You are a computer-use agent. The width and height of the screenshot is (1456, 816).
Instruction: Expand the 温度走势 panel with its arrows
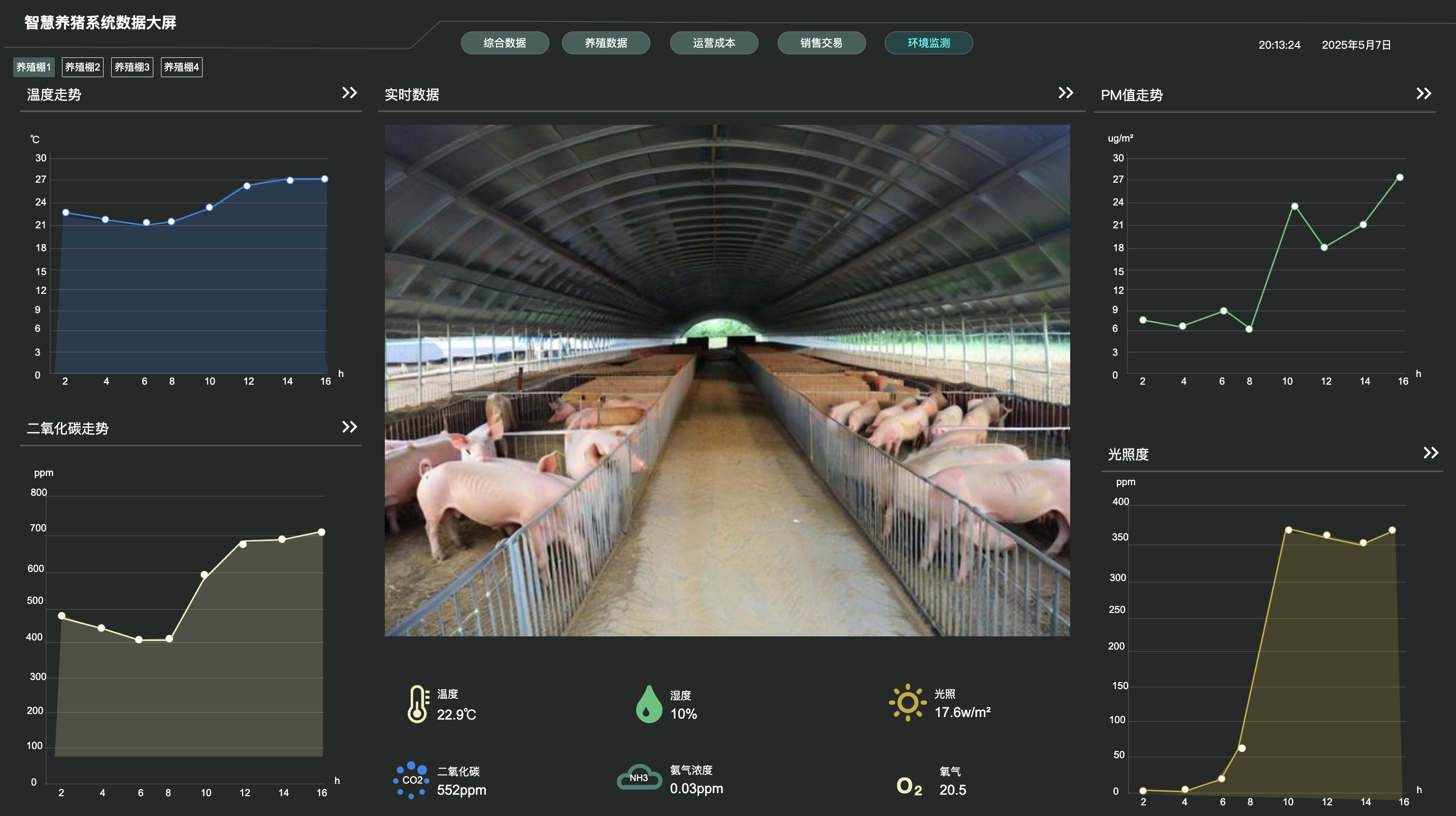(349, 93)
